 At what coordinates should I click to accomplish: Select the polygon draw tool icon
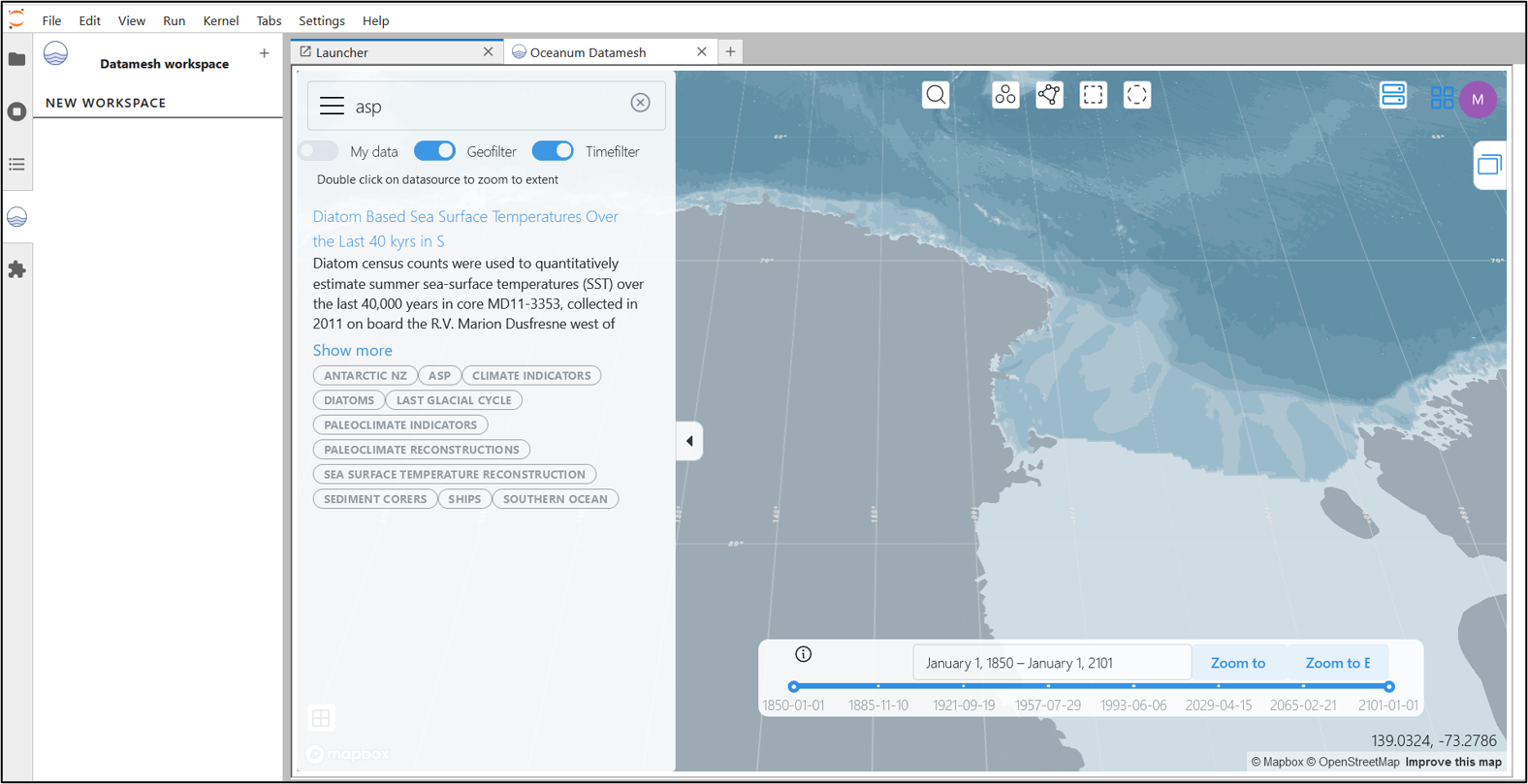click(x=1049, y=95)
